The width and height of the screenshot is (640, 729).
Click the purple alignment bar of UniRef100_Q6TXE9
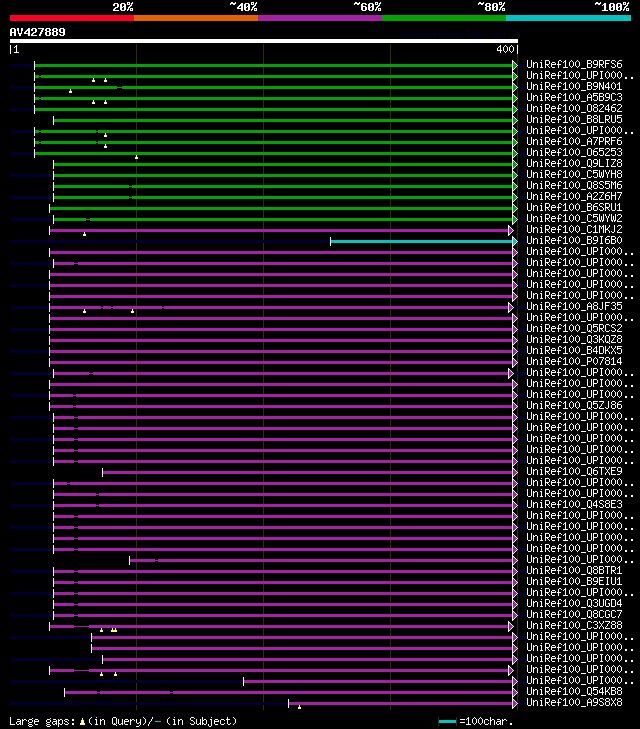pos(308,472)
